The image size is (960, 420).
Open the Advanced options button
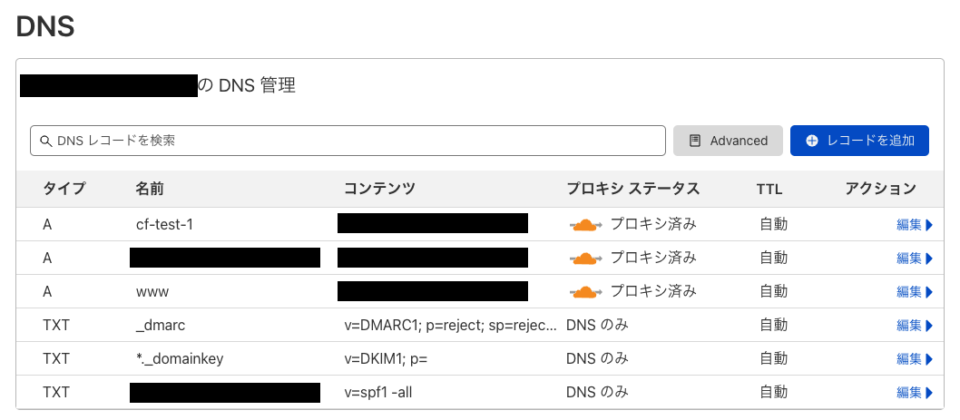click(727, 141)
